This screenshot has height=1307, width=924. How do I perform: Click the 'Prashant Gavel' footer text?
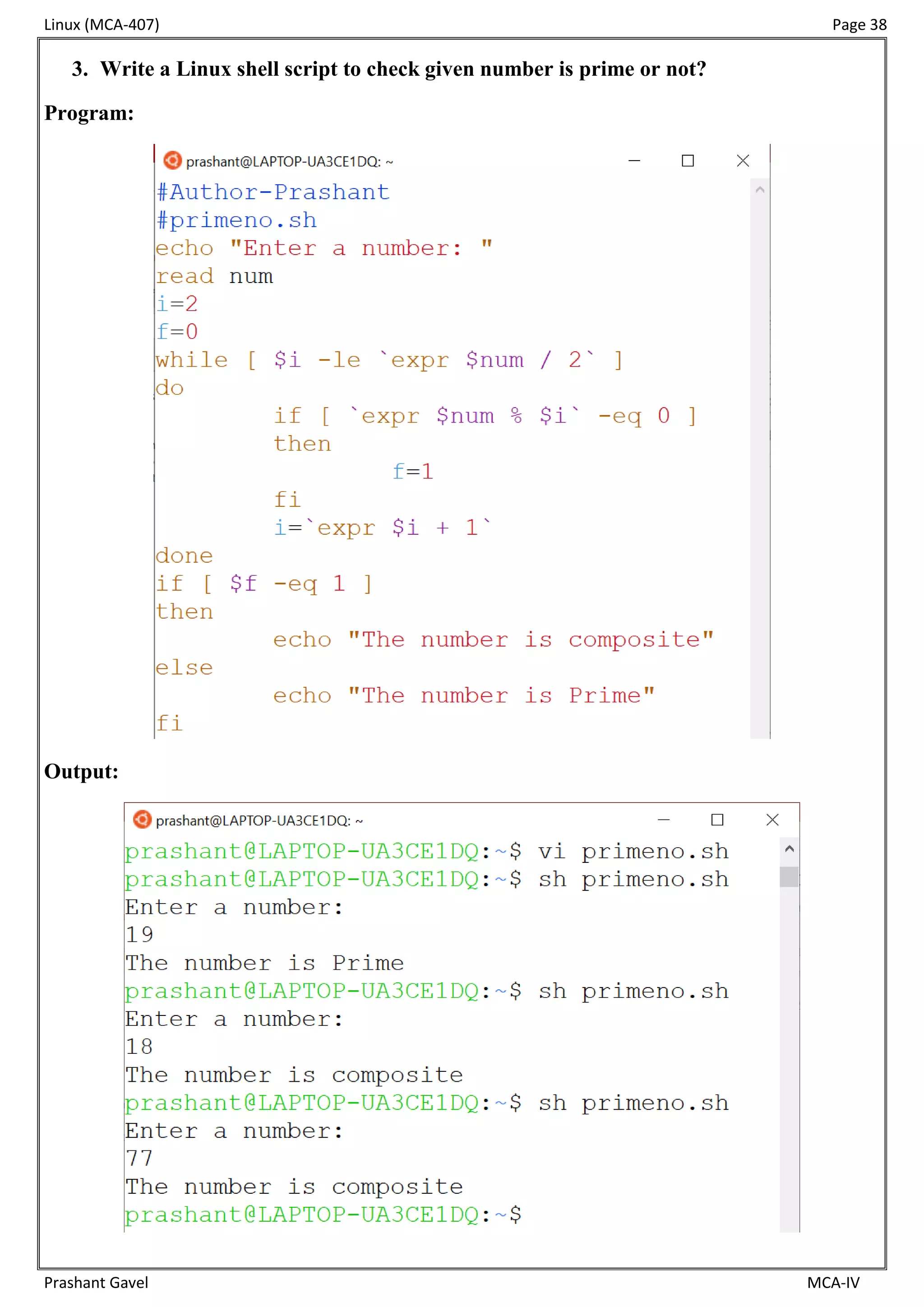point(96,1283)
